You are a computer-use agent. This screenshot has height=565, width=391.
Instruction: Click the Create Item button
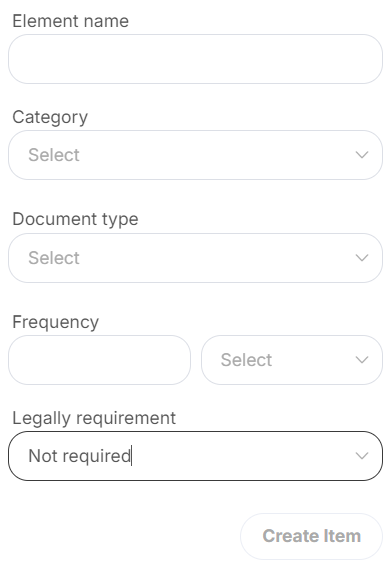311,536
